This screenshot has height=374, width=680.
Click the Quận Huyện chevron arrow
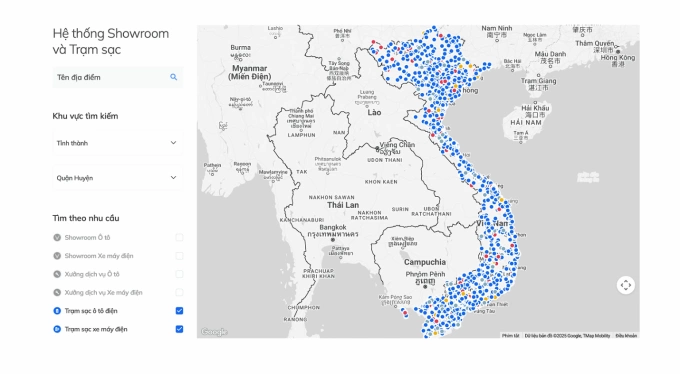(173, 177)
